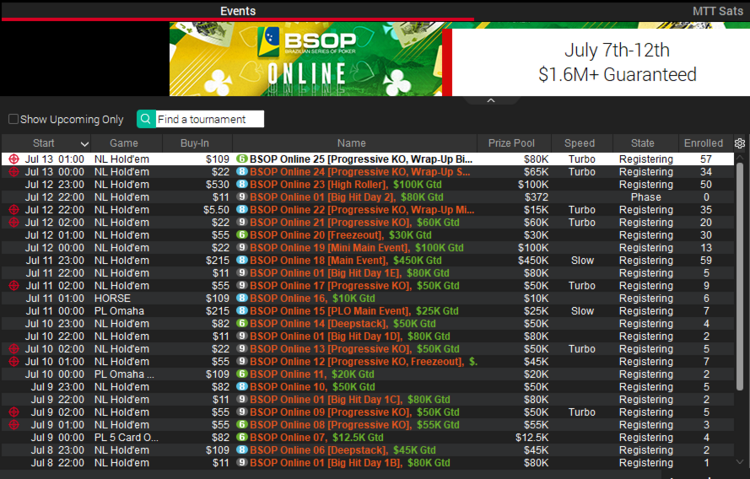Select BSOP Online 14 [Deepstack] tournament
Screen dimensions: 750x479
[367, 323]
